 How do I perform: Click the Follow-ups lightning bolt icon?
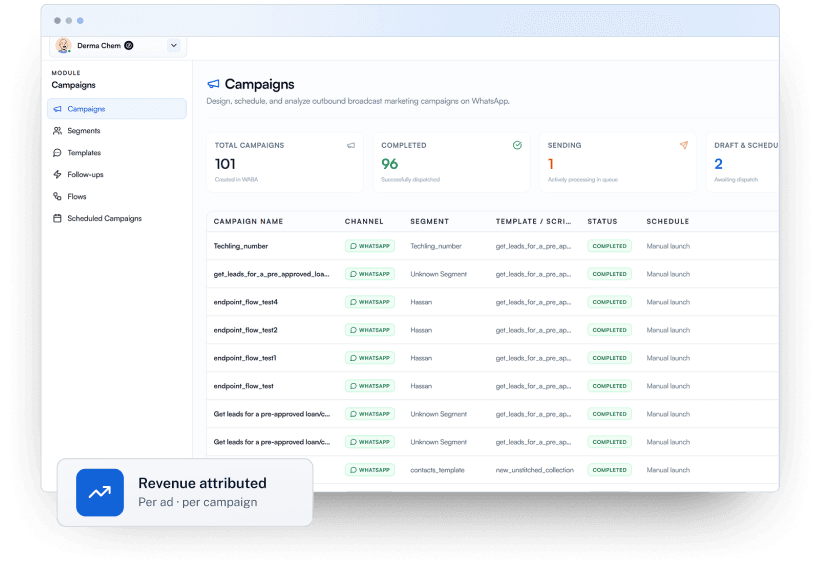pyautogui.click(x=57, y=175)
